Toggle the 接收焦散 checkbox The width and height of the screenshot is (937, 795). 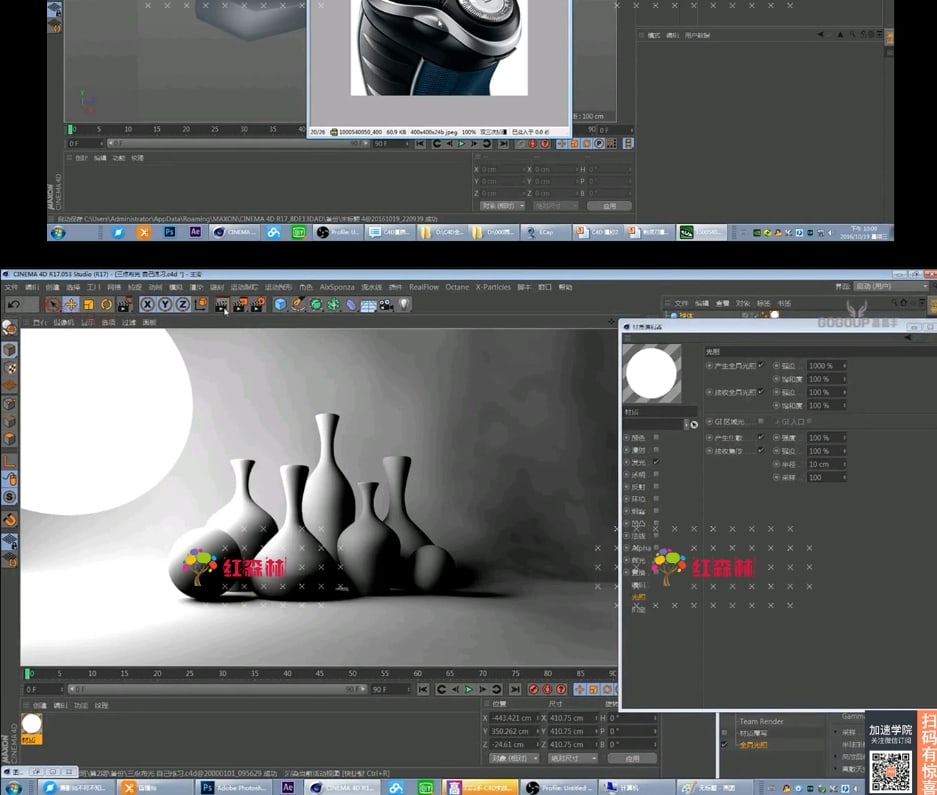(x=761, y=451)
